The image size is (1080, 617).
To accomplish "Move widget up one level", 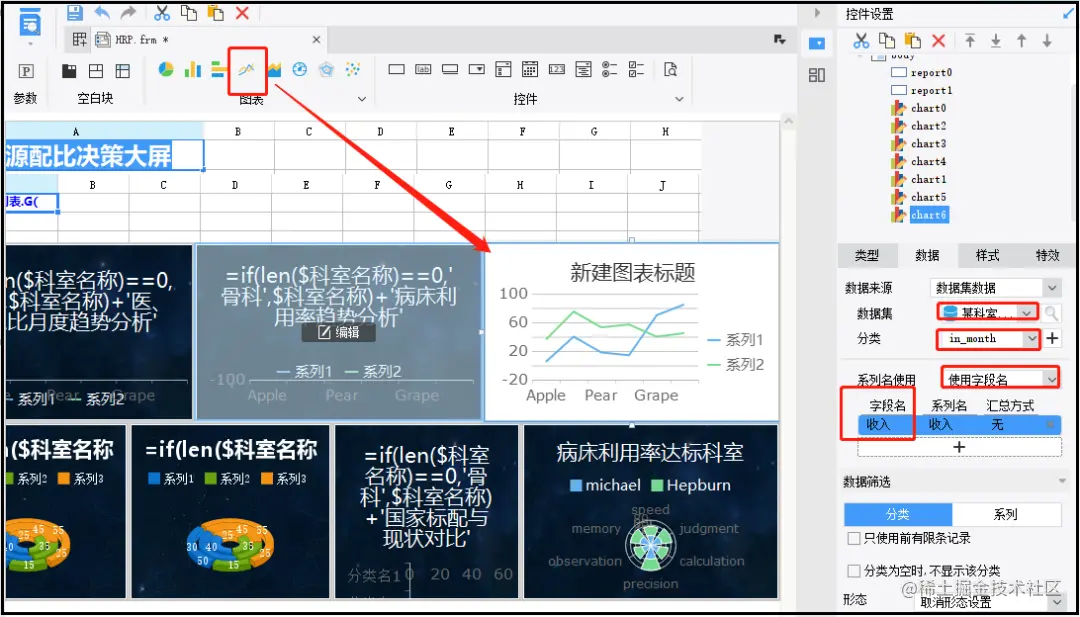I will click(1021, 41).
